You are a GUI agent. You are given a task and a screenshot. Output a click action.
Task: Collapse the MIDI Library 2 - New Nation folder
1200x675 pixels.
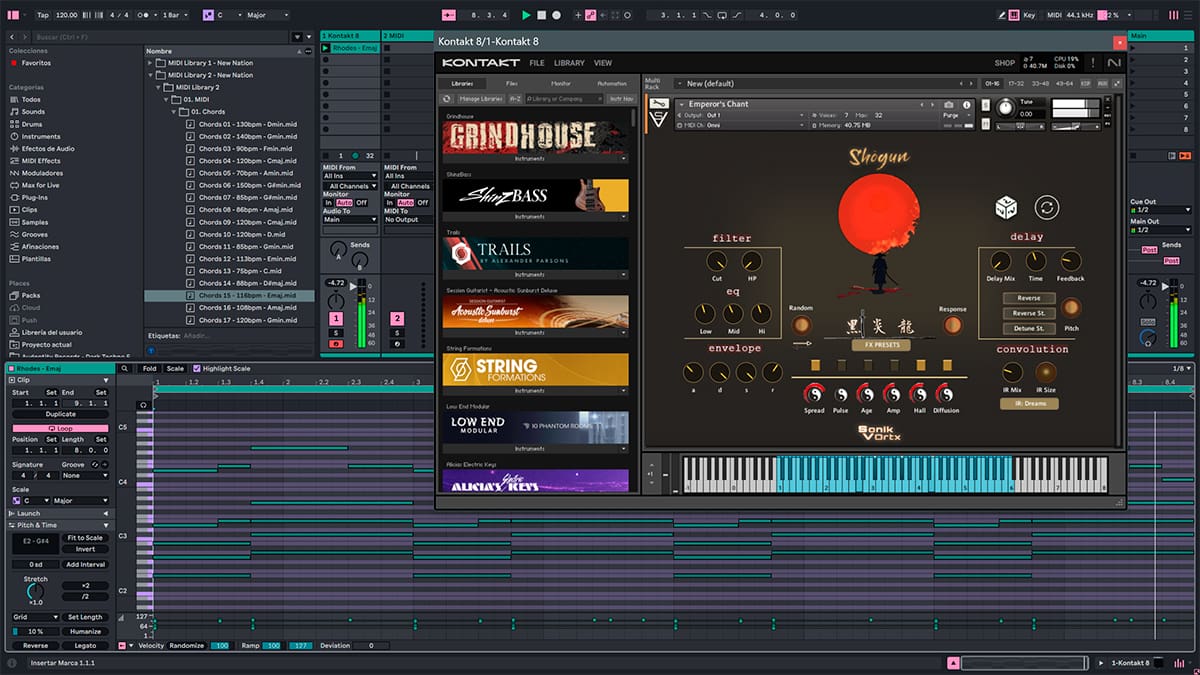coord(151,75)
